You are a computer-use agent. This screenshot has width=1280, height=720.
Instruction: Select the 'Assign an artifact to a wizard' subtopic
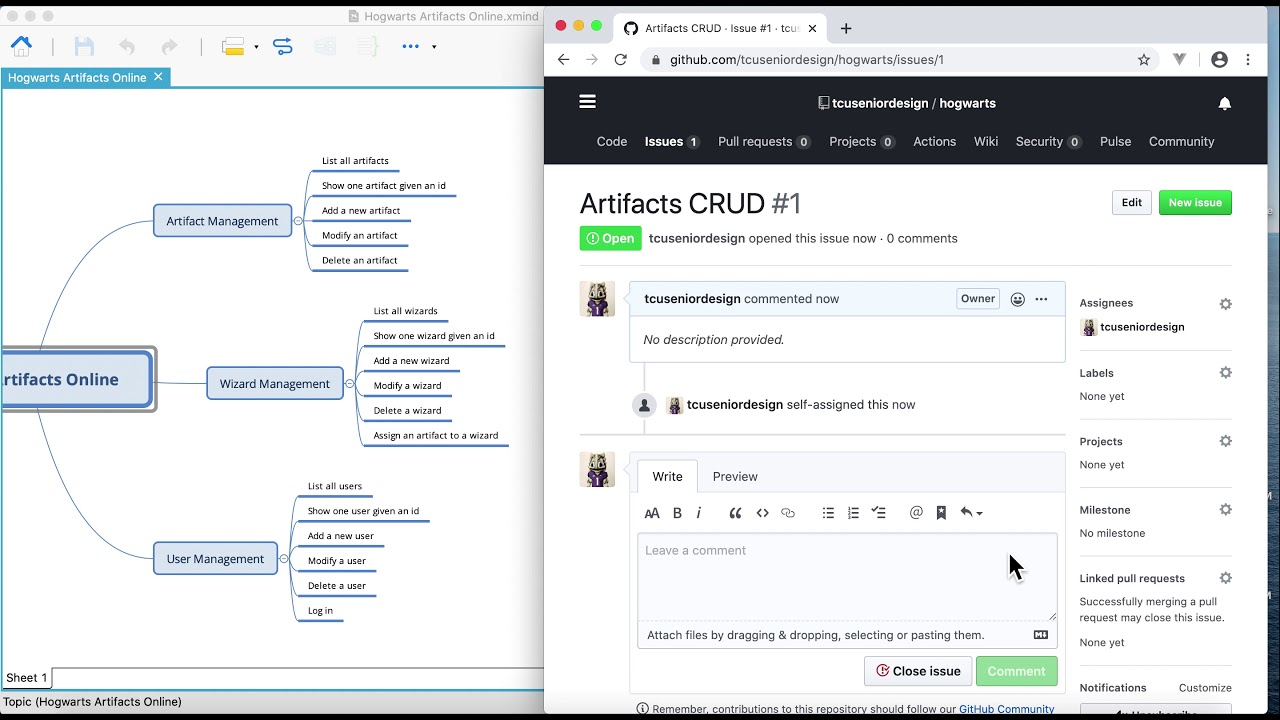coord(435,436)
